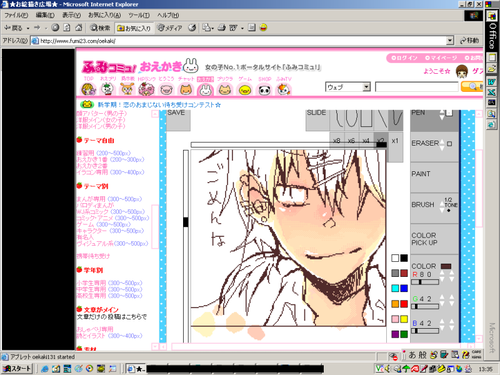Select the straight line shape tool

pos(381,119)
